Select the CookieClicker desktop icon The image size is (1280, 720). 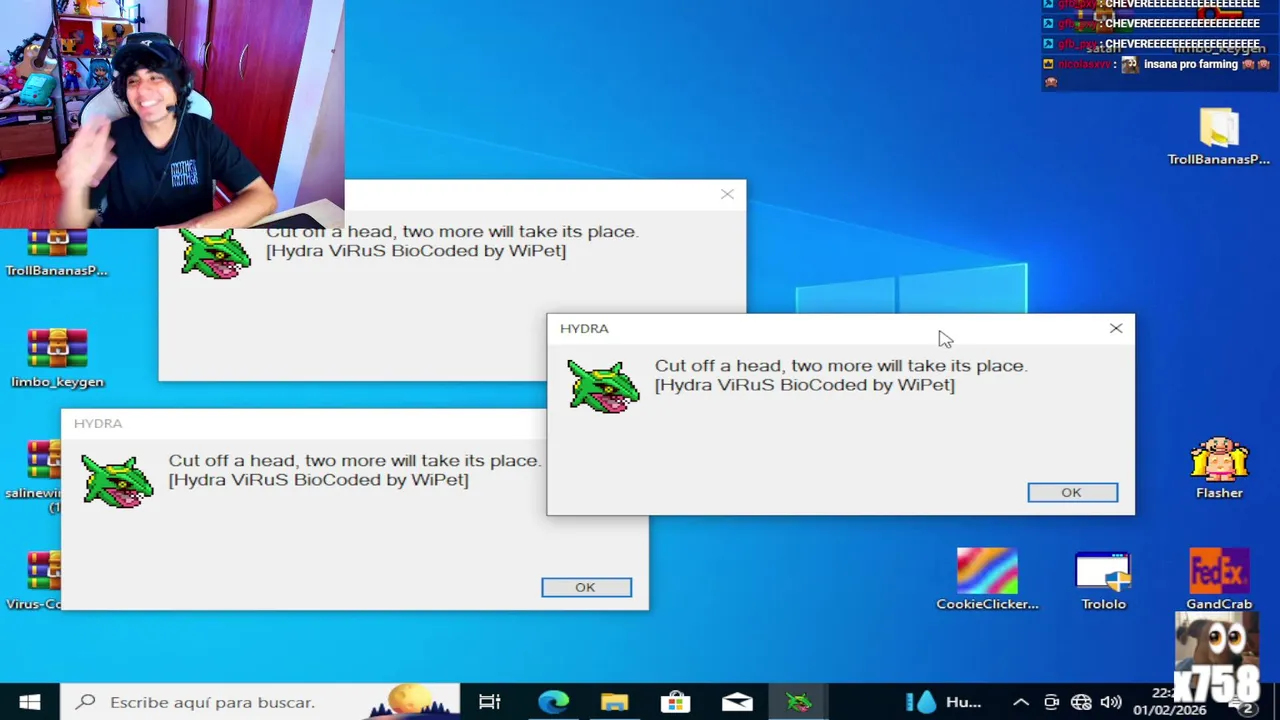(x=987, y=579)
